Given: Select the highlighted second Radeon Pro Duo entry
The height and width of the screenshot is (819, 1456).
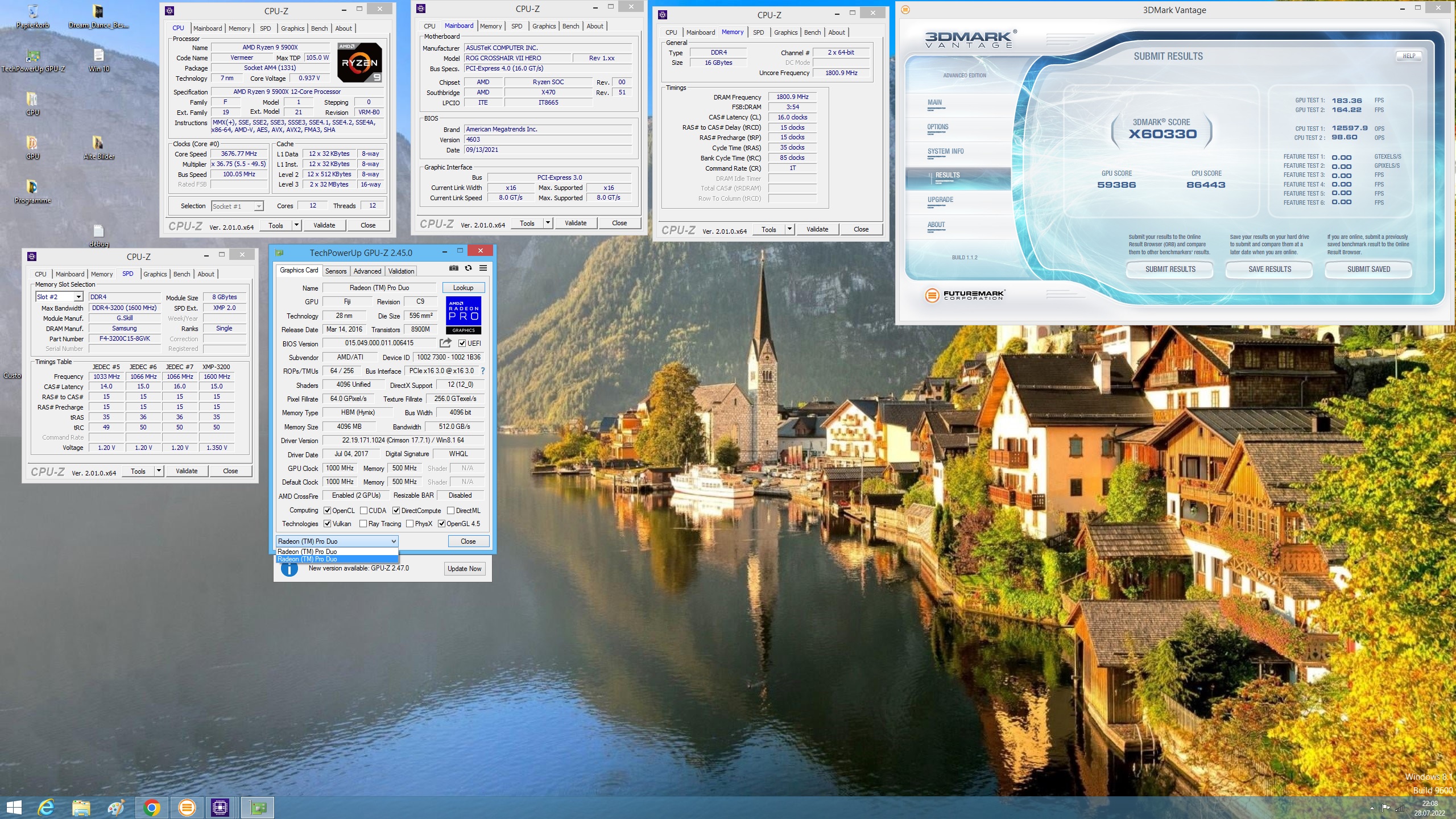Looking at the screenshot, I should 337,559.
